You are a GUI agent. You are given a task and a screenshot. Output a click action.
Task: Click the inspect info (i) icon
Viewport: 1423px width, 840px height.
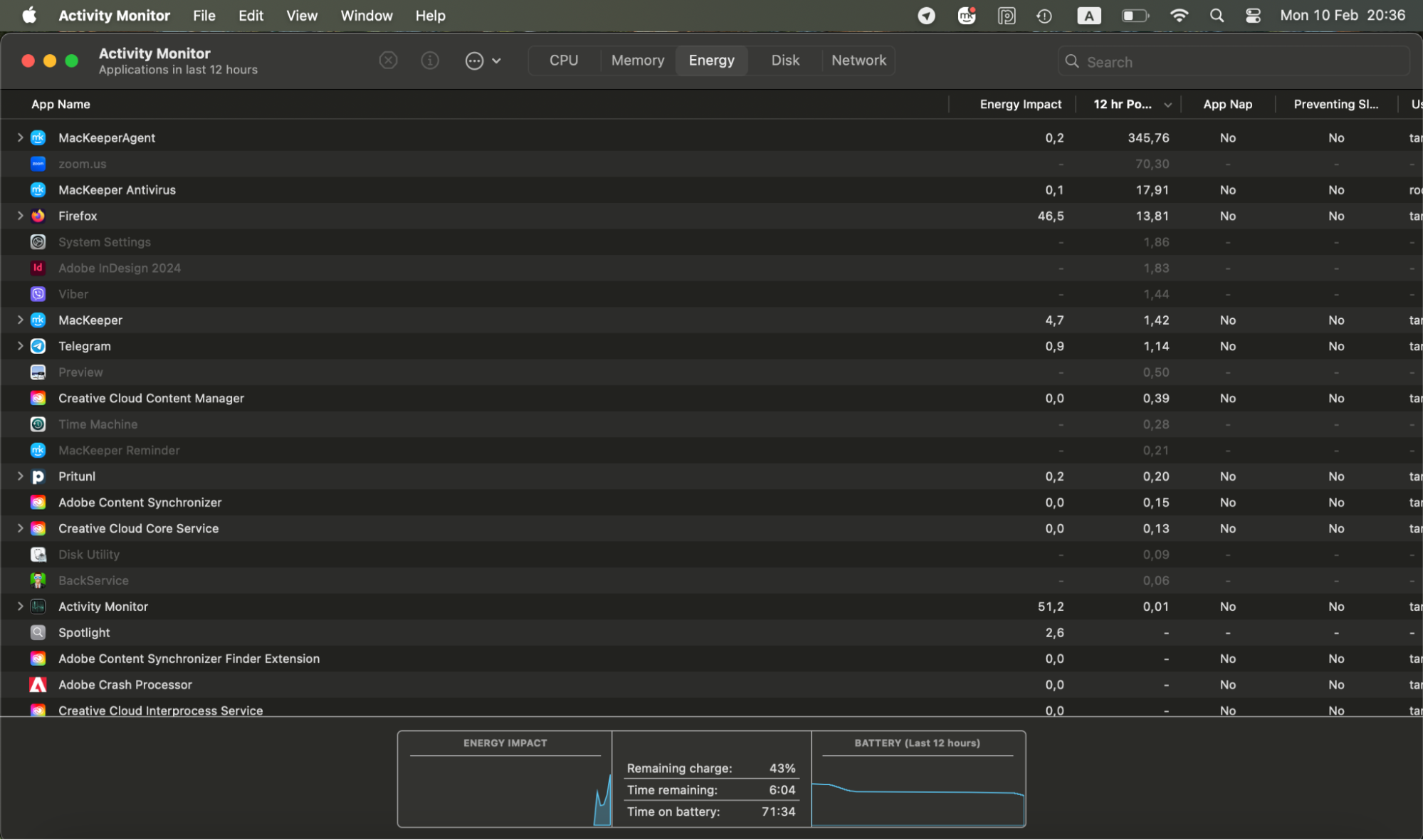click(x=430, y=61)
